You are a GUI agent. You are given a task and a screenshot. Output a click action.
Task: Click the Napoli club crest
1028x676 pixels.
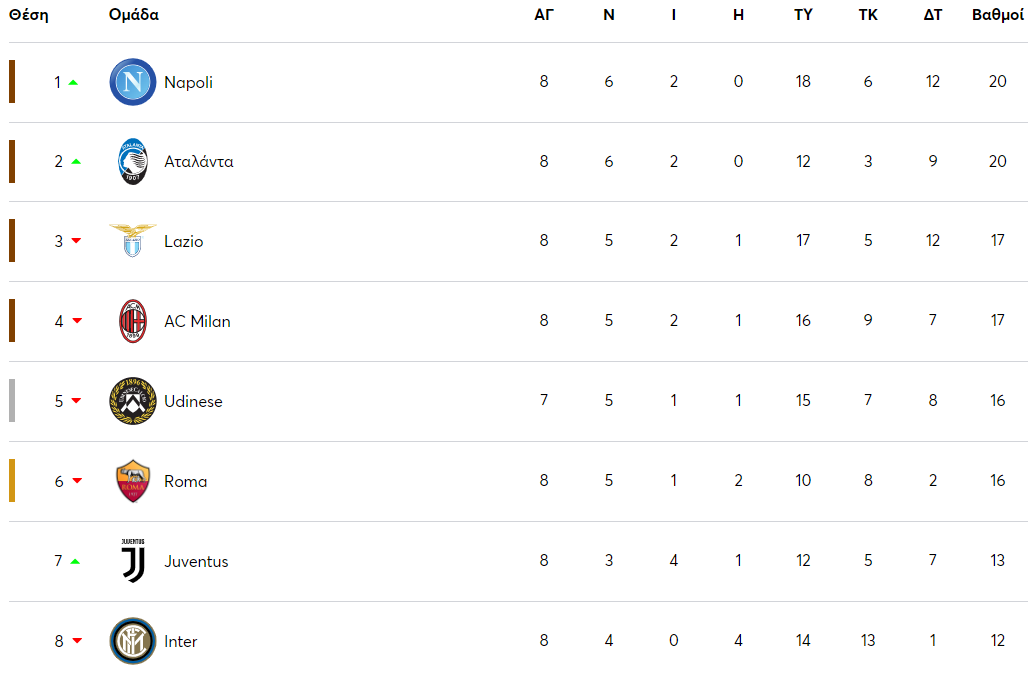[x=133, y=82]
